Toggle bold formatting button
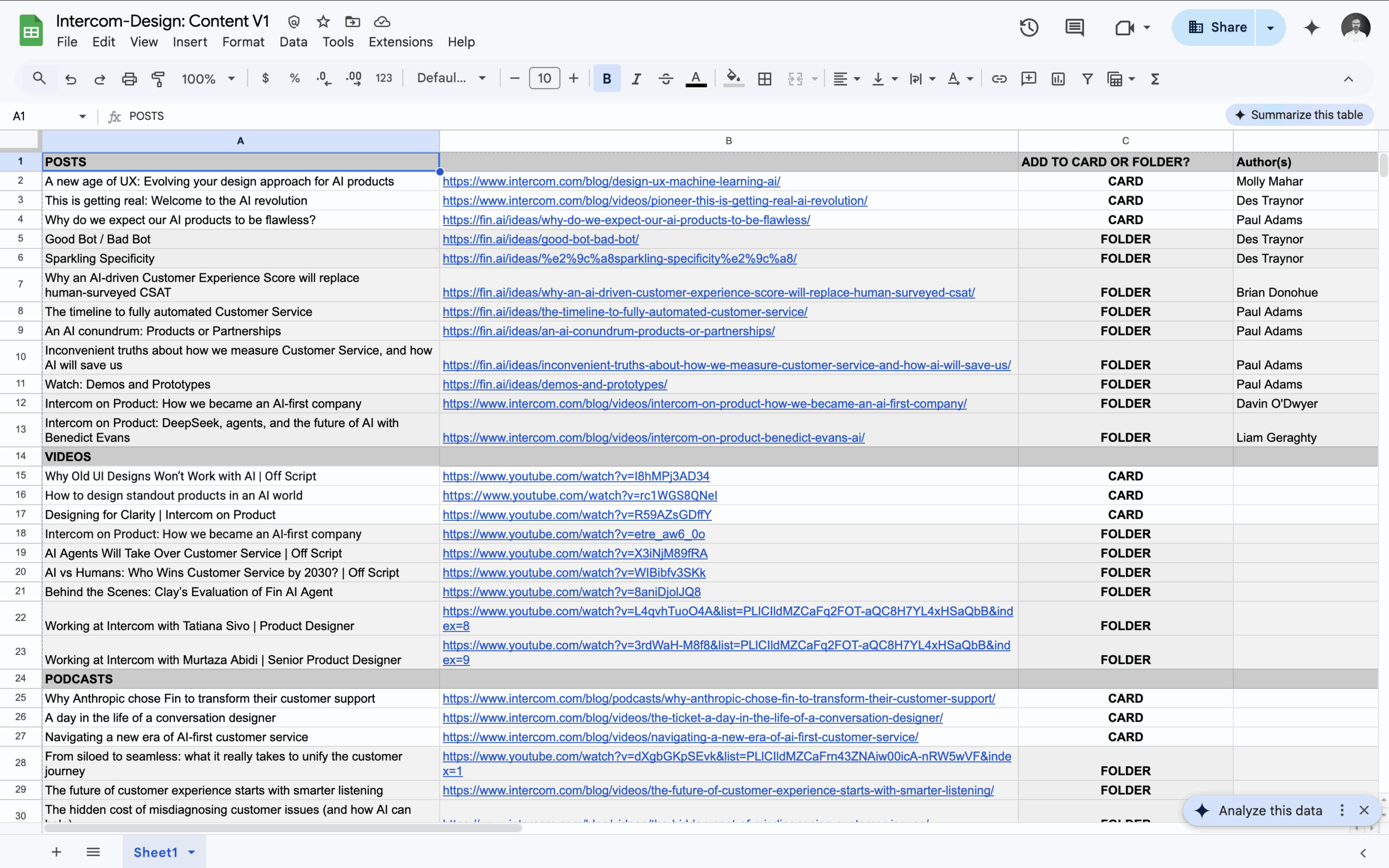The image size is (1389, 868). (607, 79)
